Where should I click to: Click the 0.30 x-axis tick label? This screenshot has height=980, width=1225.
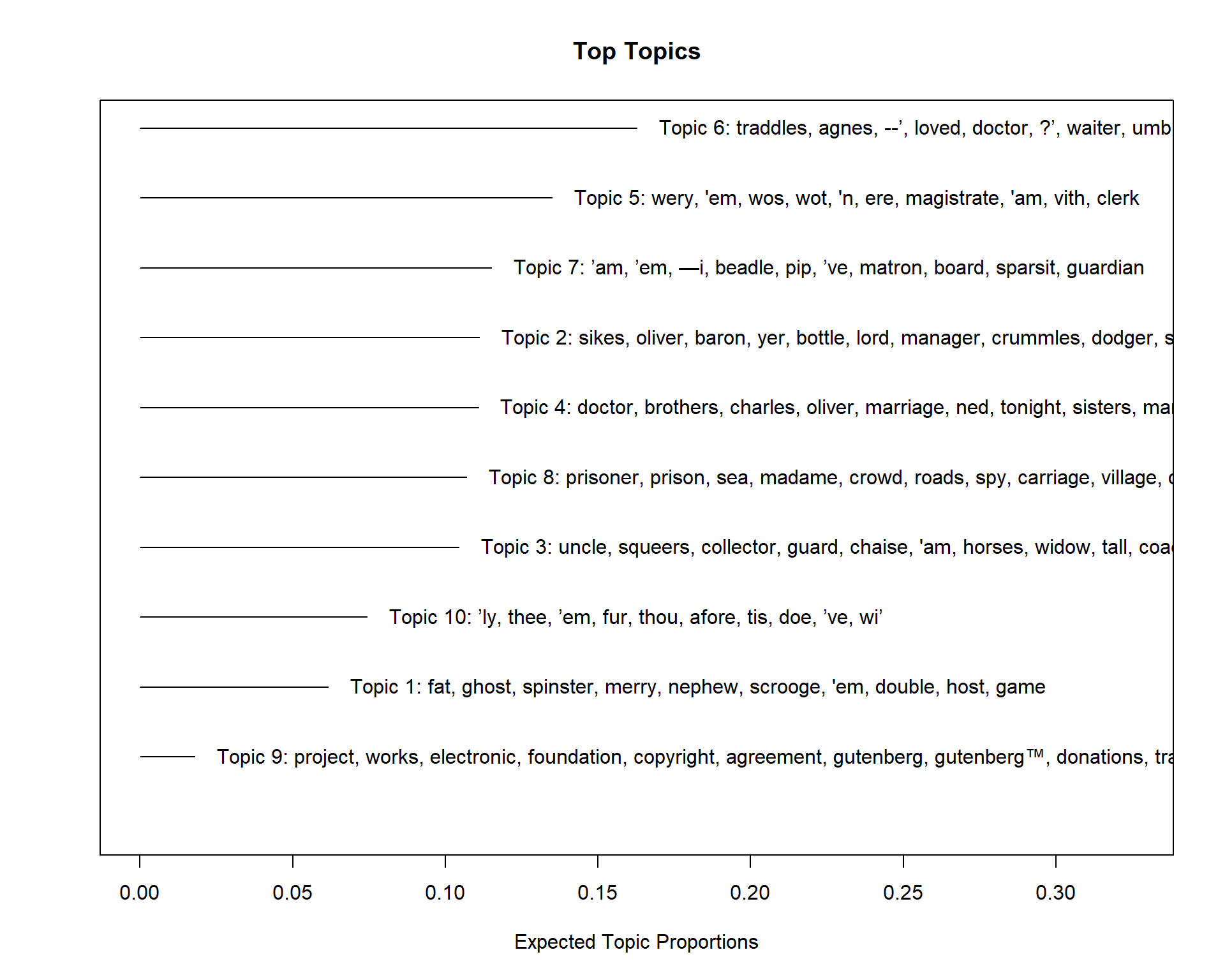(1055, 893)
